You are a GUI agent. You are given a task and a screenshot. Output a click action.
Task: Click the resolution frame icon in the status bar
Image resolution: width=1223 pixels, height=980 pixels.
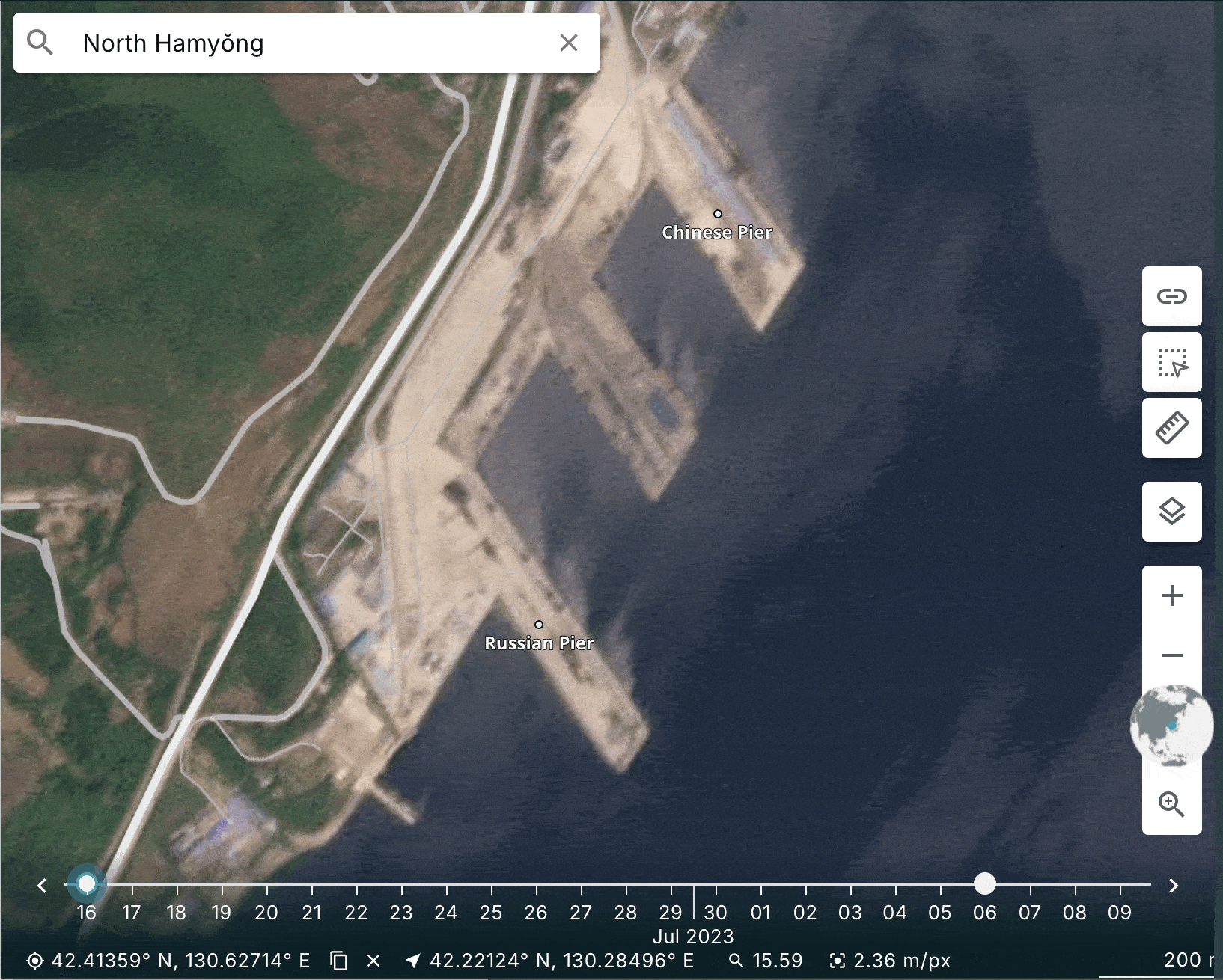(838, 961)
